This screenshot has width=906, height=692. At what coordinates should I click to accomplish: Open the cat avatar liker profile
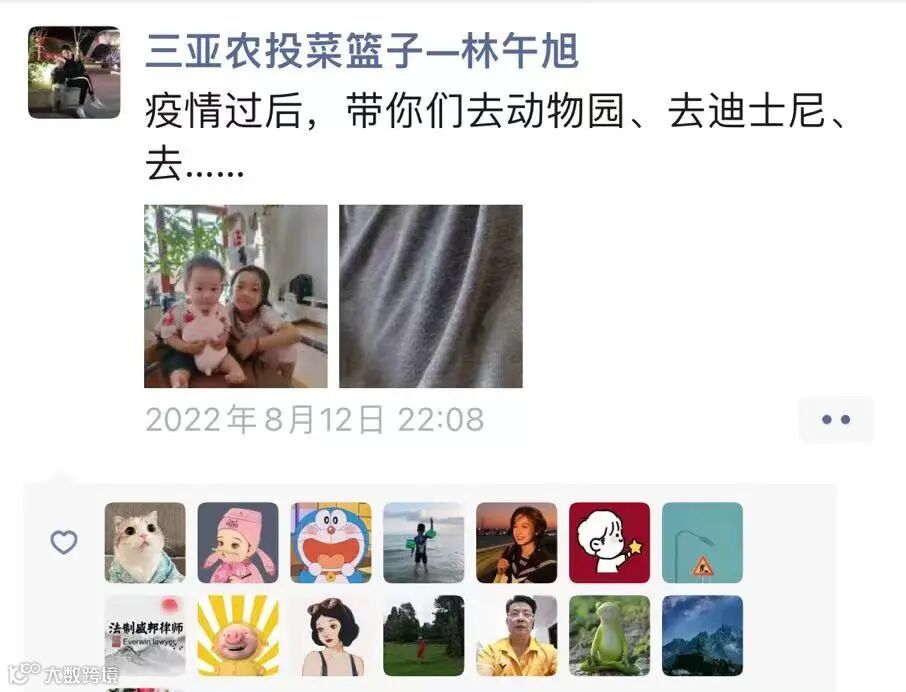[x=145, y=542]
